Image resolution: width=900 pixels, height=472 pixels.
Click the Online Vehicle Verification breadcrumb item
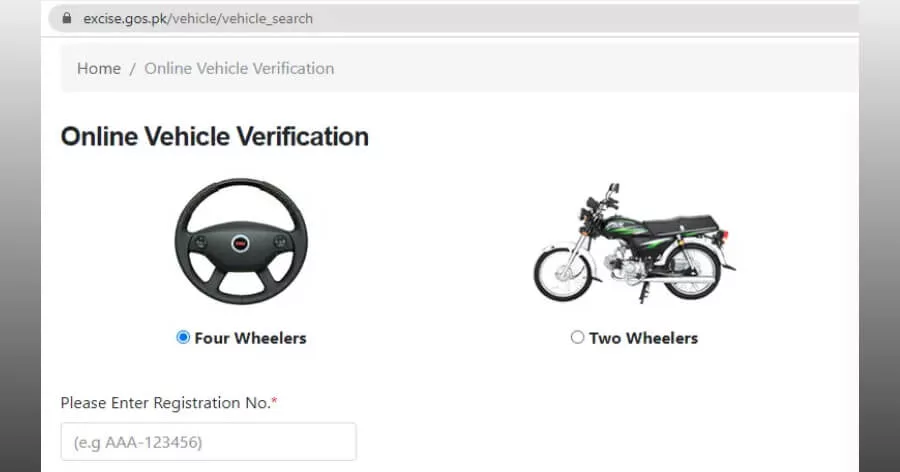coord(239,68)
